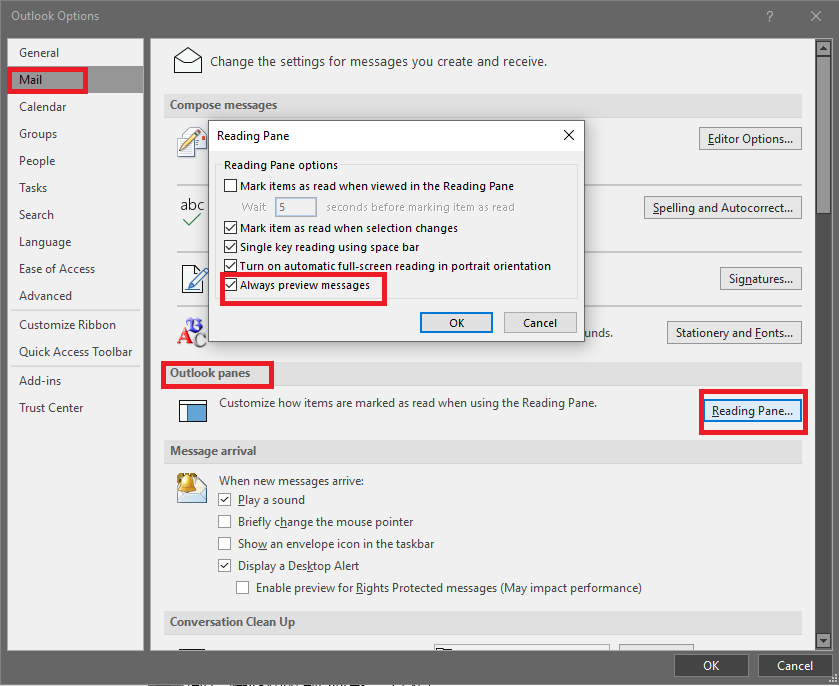Enable Briefly change the mouse pointer

tap(224, 522)
